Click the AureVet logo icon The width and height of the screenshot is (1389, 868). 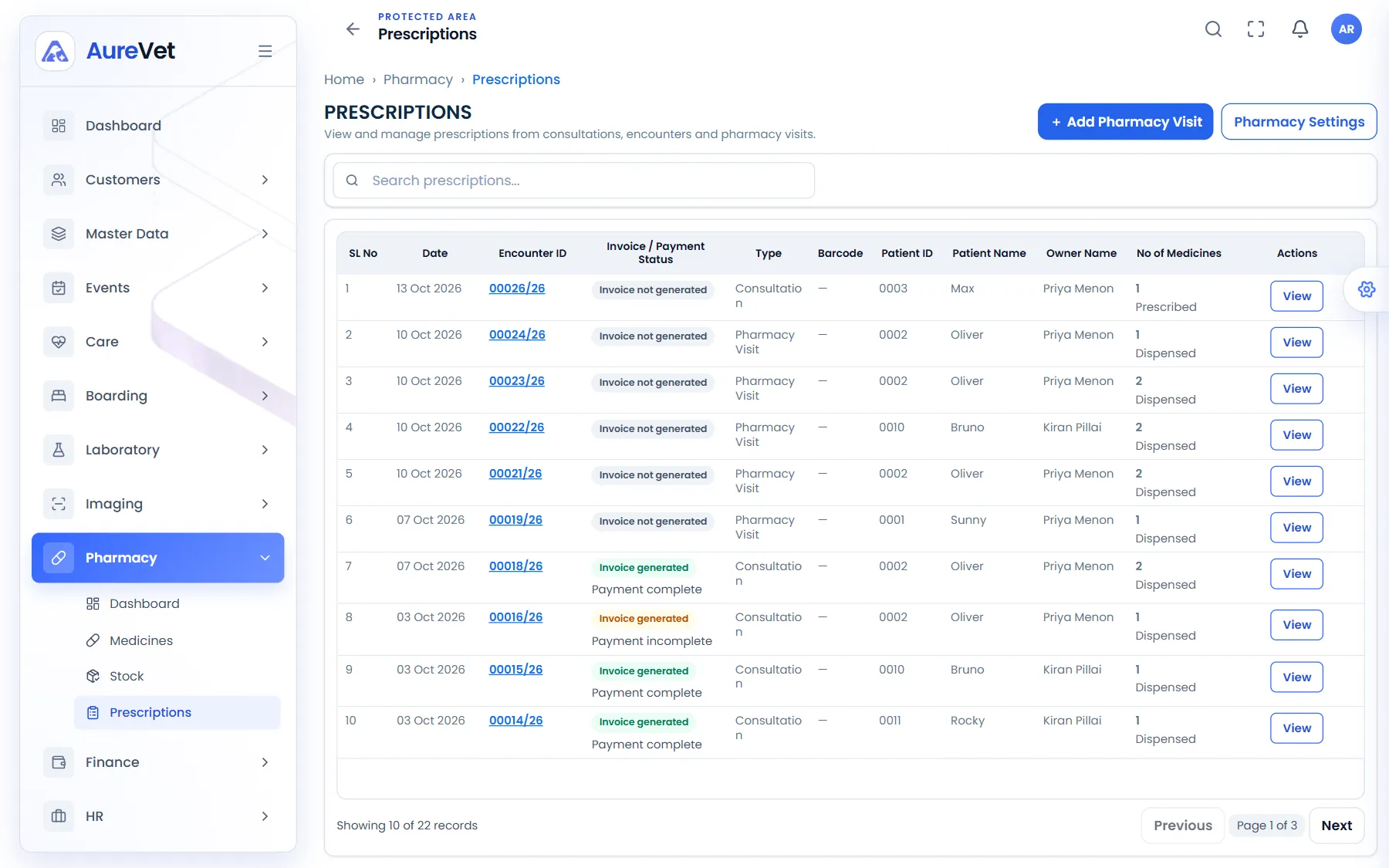coord(55,51)
